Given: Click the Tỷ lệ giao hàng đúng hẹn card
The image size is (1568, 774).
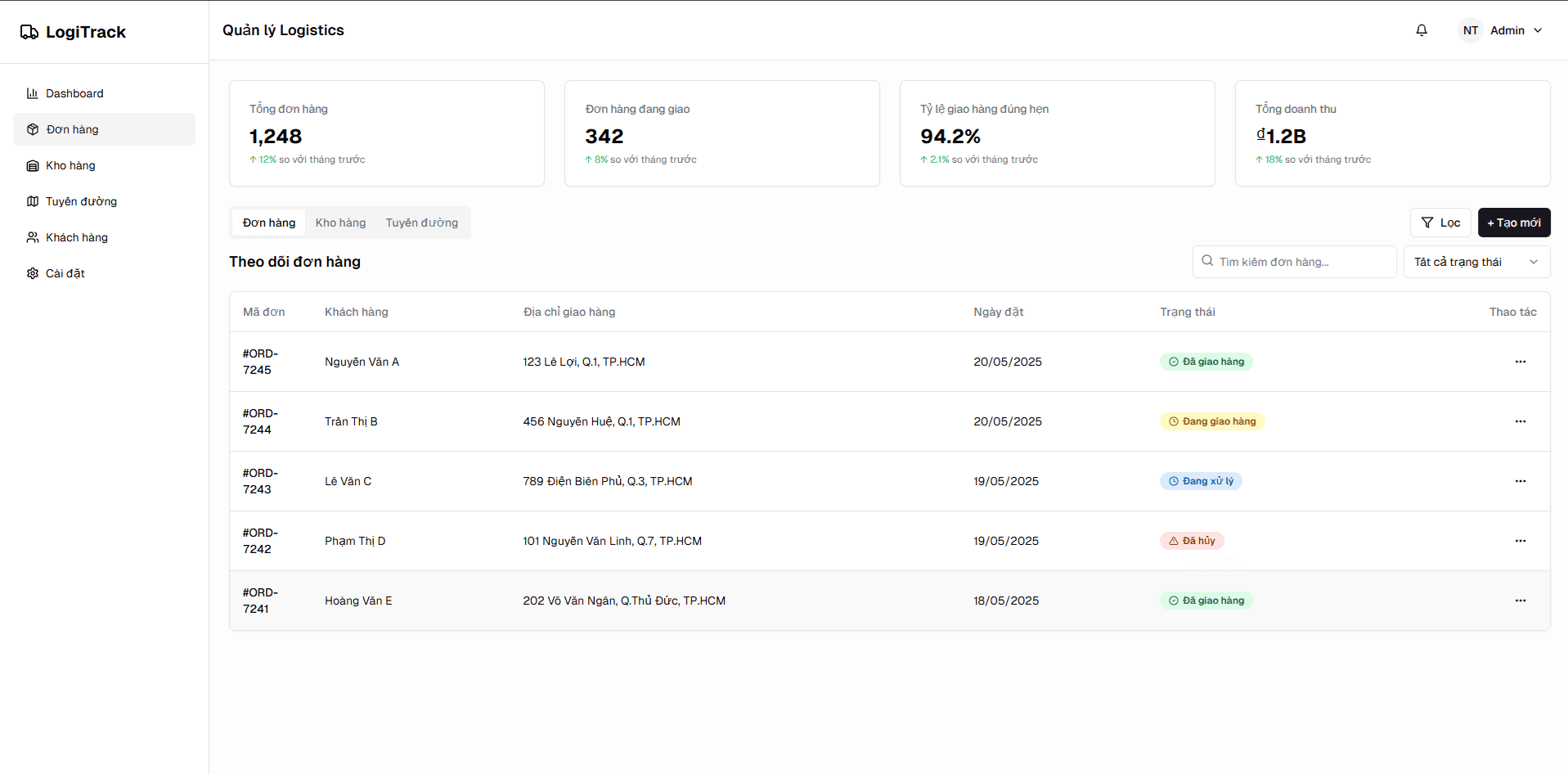Looking at the screenshot, I should tap(1058, 133).
